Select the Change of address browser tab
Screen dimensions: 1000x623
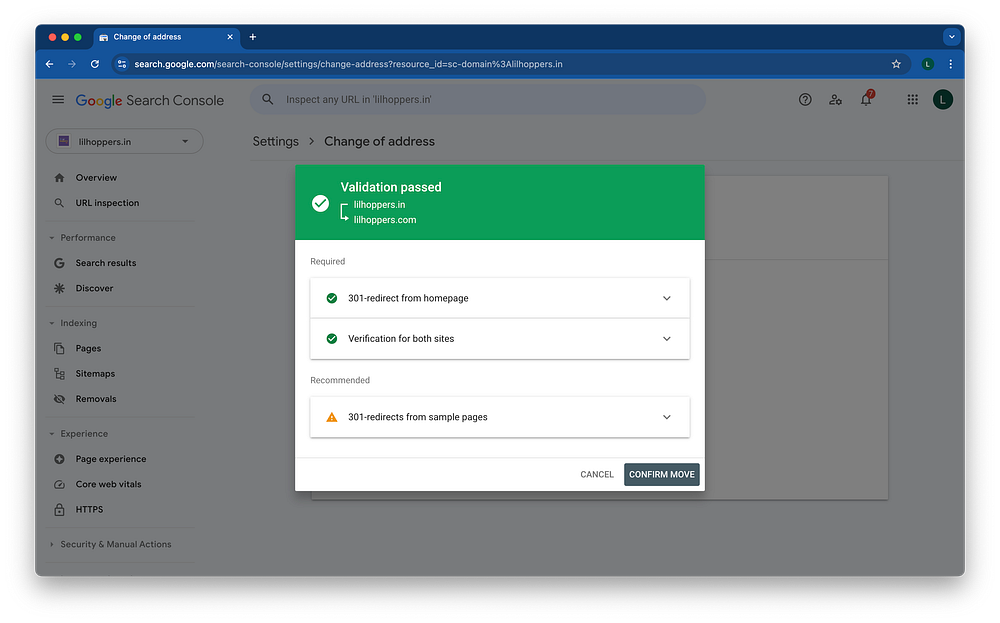coord(166,37)
